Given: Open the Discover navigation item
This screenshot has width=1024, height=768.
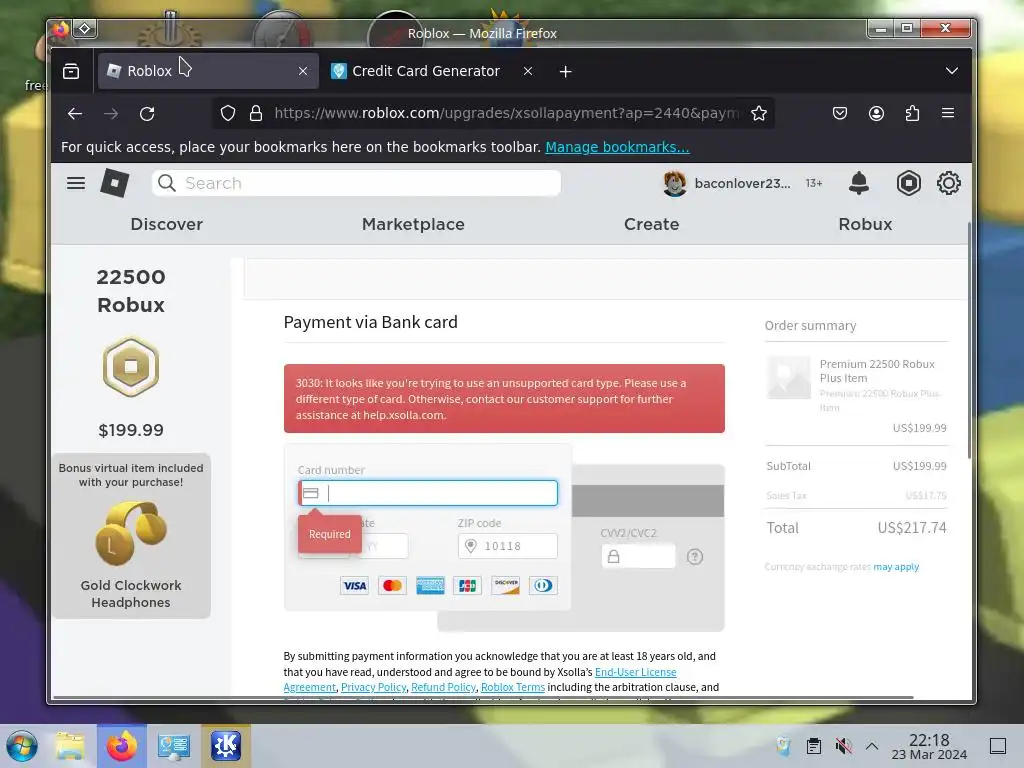Looking at the screenshot, I should pyautogui.click(x=167, y=224).
